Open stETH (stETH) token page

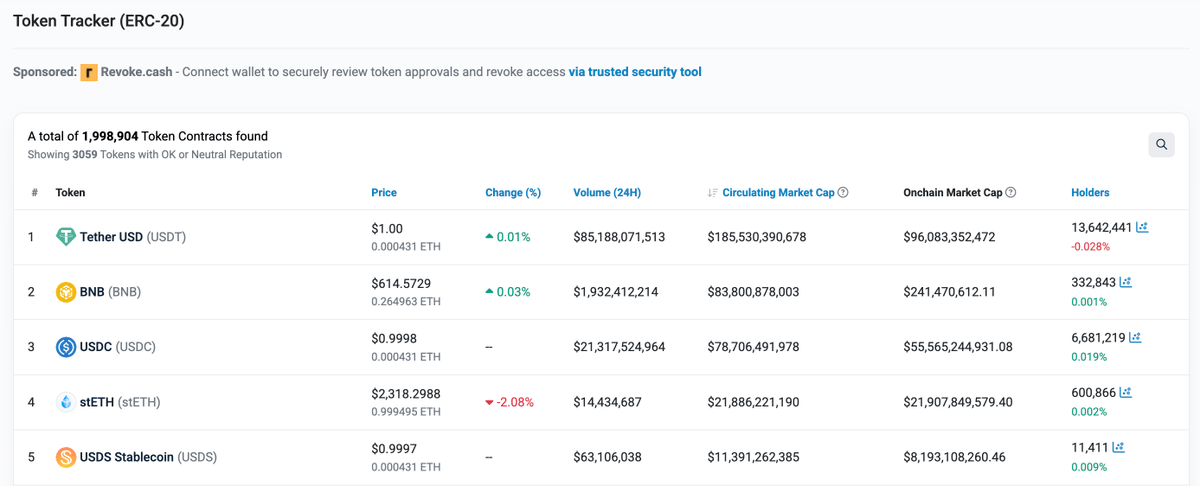click(x=120, y=402)
